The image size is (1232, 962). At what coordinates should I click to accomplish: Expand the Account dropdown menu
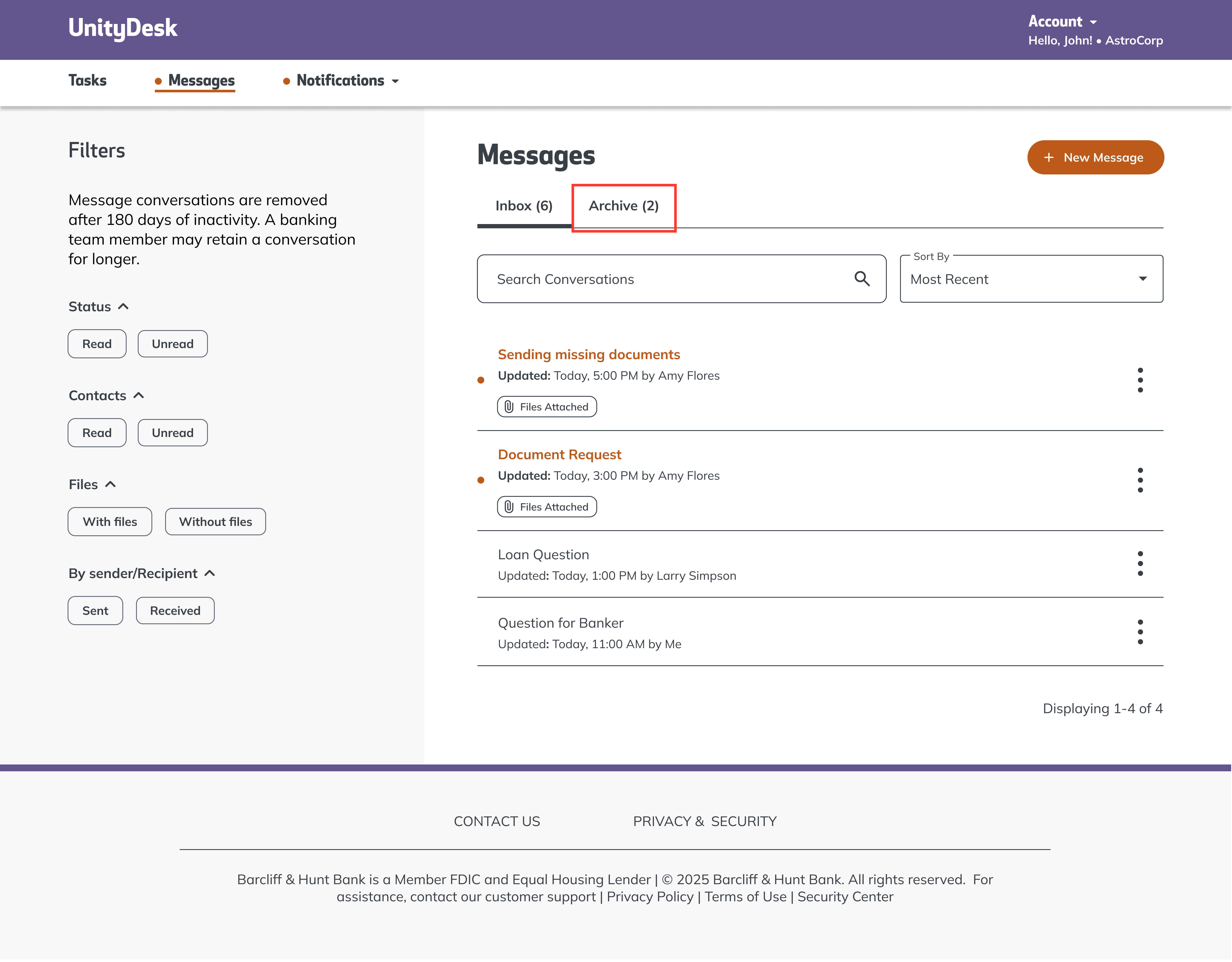pos(1062,21)
